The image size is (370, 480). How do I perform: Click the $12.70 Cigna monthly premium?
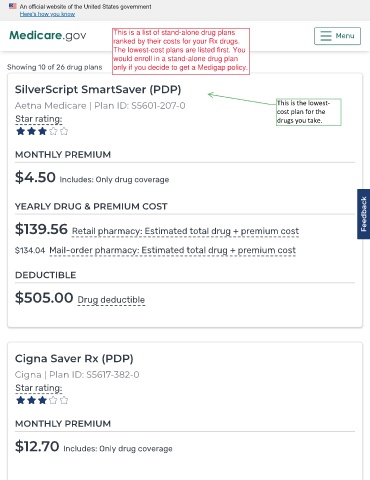coord(37,446)
